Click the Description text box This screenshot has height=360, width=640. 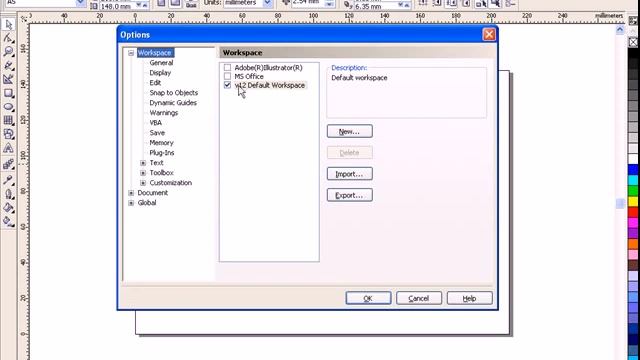coord(407,92)
